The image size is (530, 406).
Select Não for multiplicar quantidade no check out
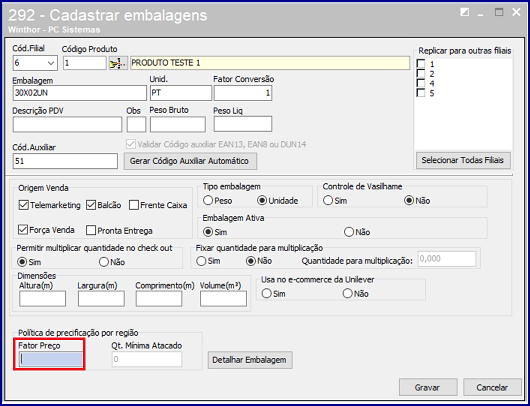click(x=104, y=262)
